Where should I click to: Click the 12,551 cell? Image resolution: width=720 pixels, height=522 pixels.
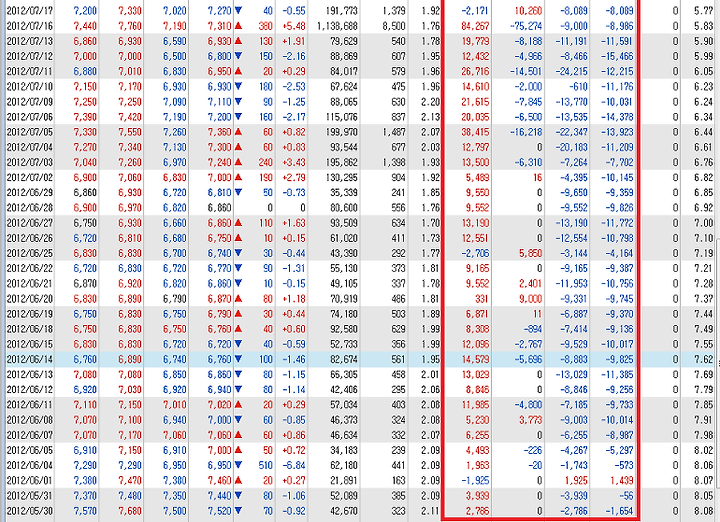click(475, 238)
